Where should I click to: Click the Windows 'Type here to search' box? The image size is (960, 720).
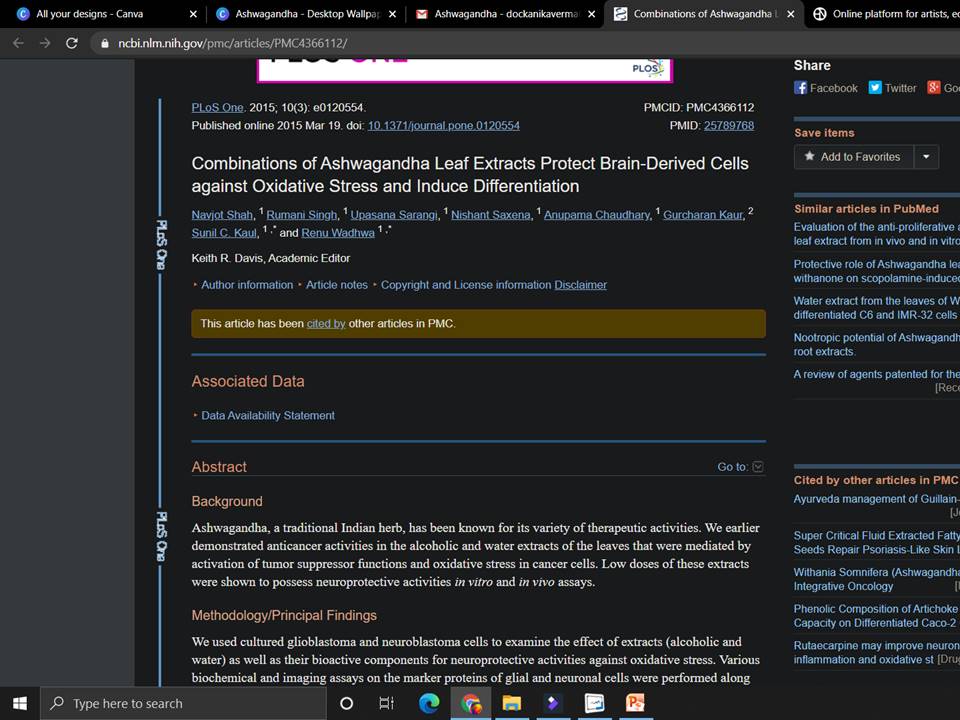pos(185,703)
